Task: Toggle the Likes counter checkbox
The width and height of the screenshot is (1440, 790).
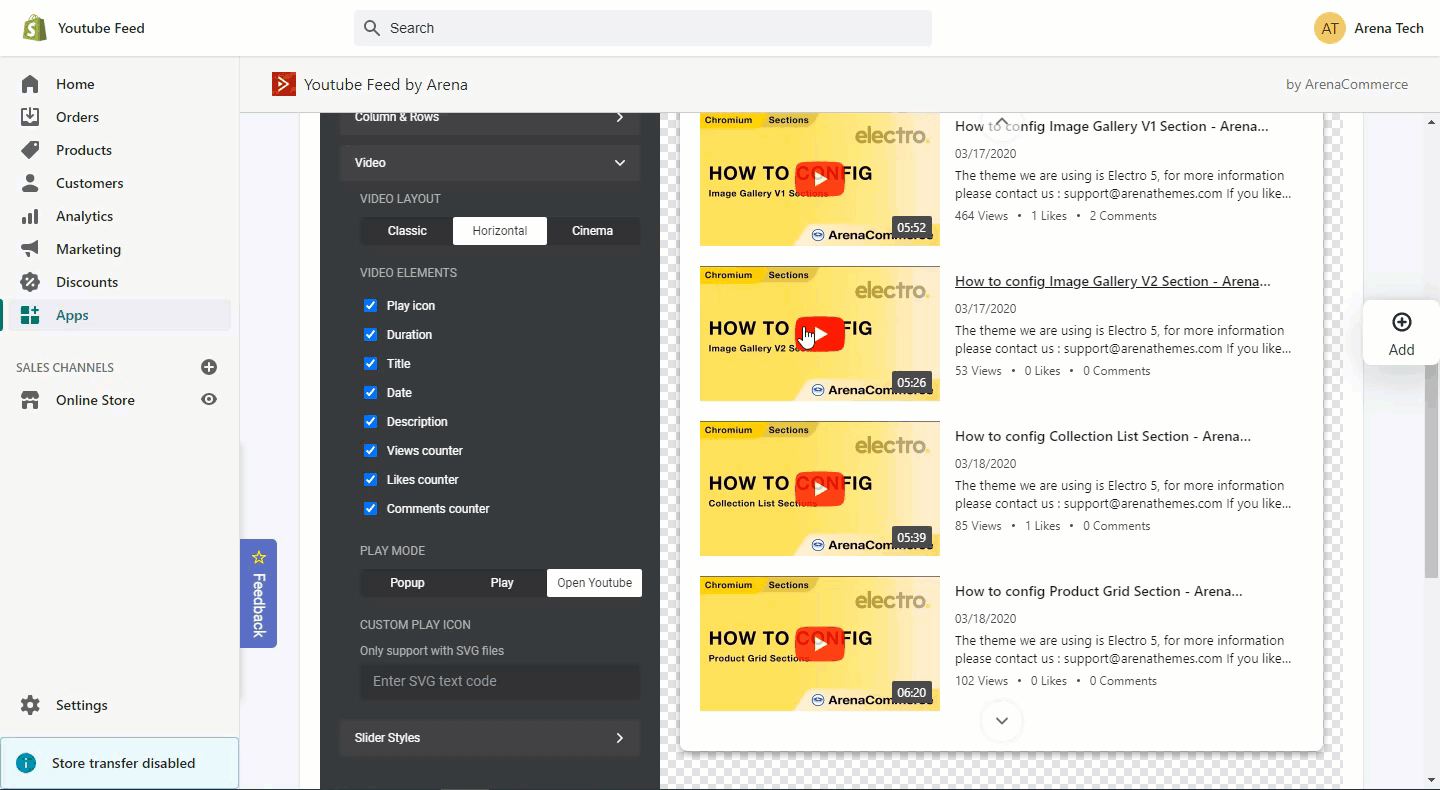Action: click(370, 479)
